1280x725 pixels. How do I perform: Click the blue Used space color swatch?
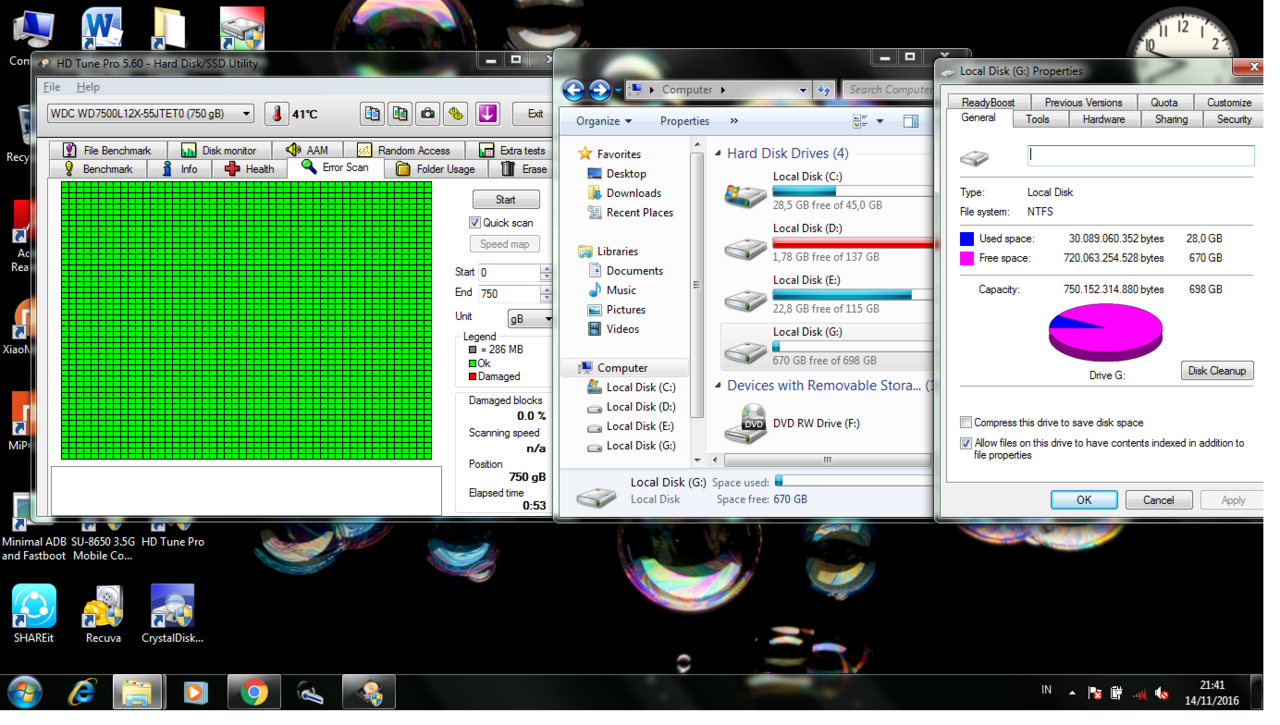(967, 239)
